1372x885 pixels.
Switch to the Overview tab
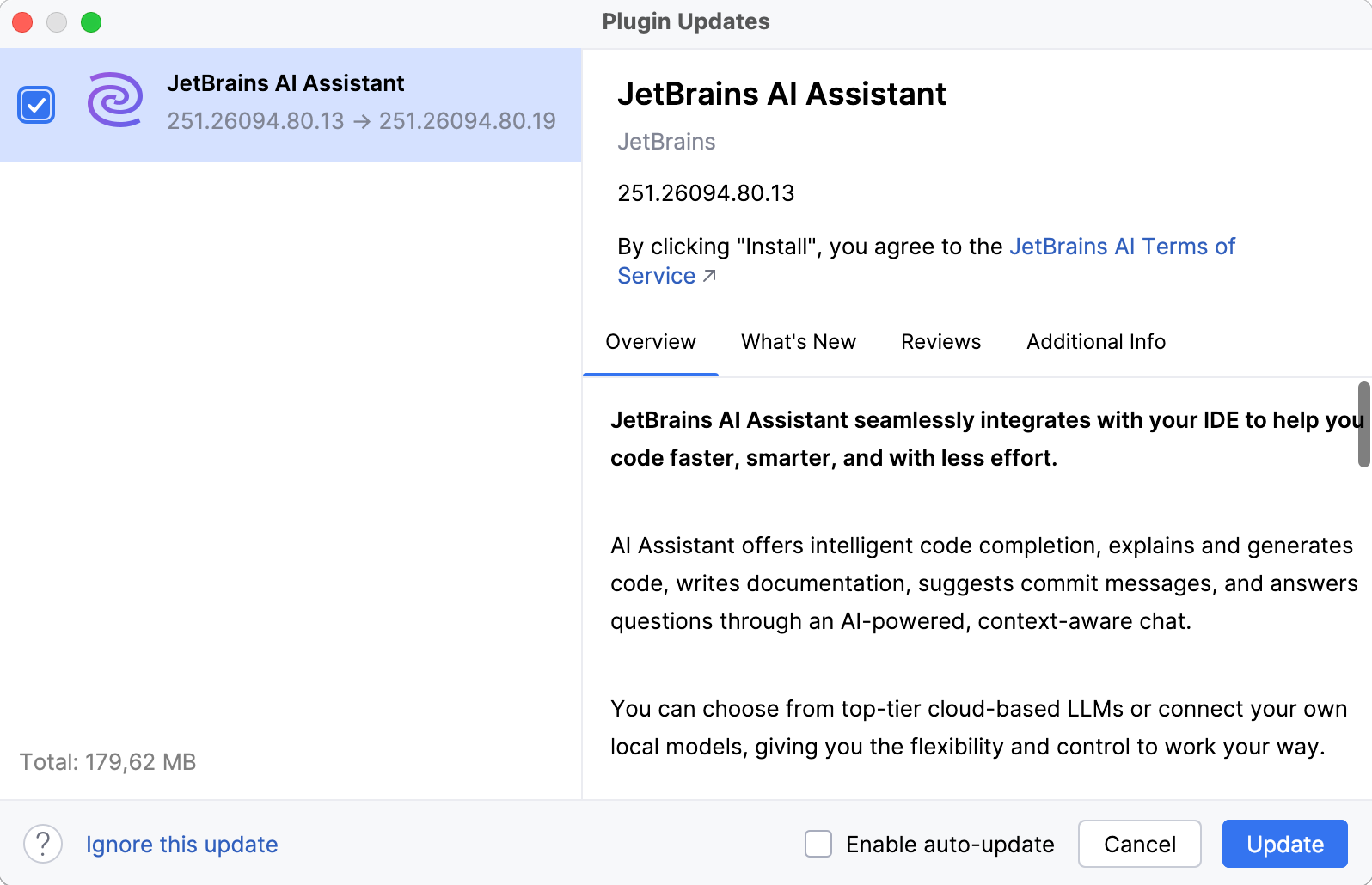[x=650, y=342]
